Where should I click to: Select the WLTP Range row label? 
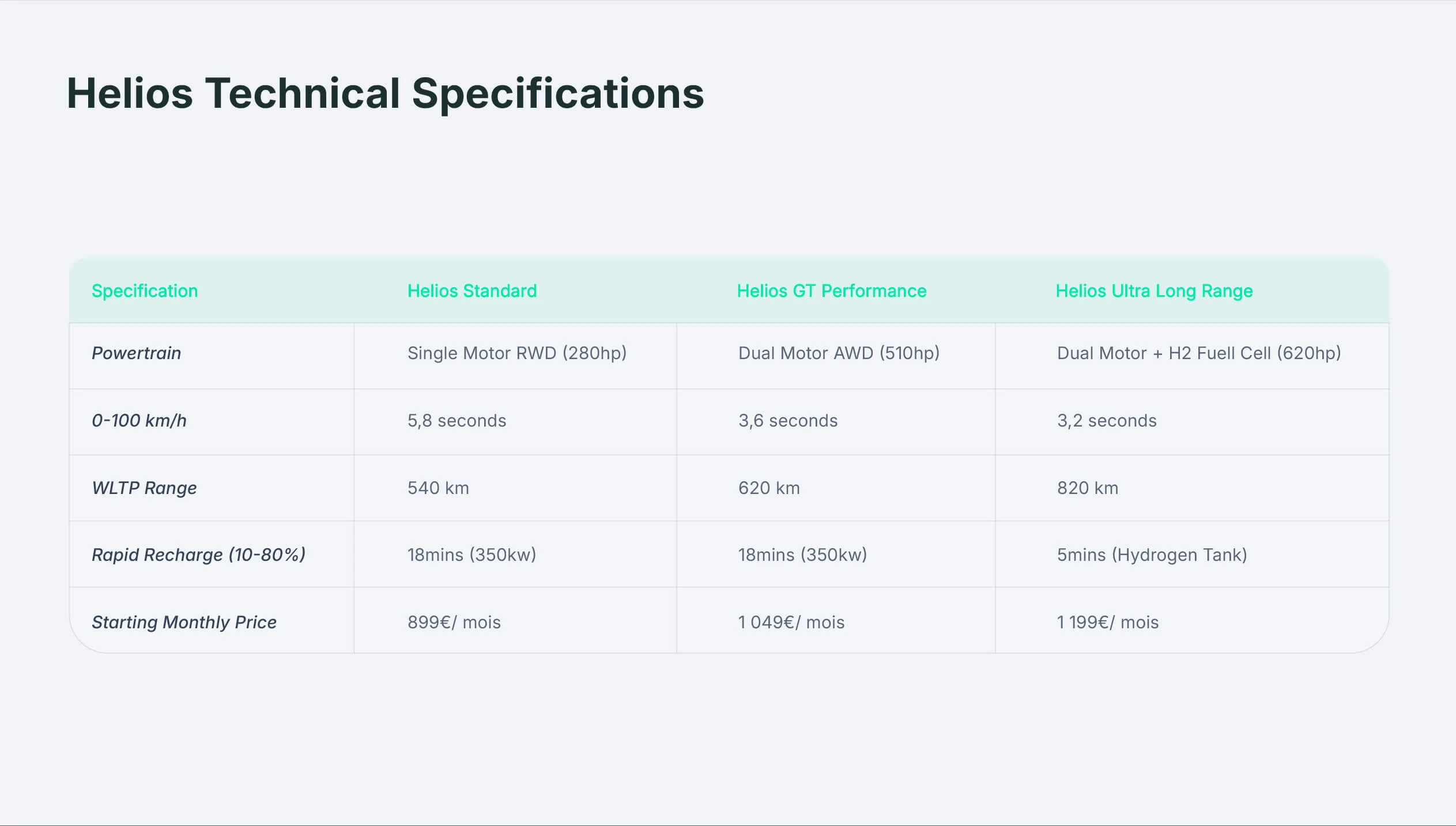coord(144,488)
